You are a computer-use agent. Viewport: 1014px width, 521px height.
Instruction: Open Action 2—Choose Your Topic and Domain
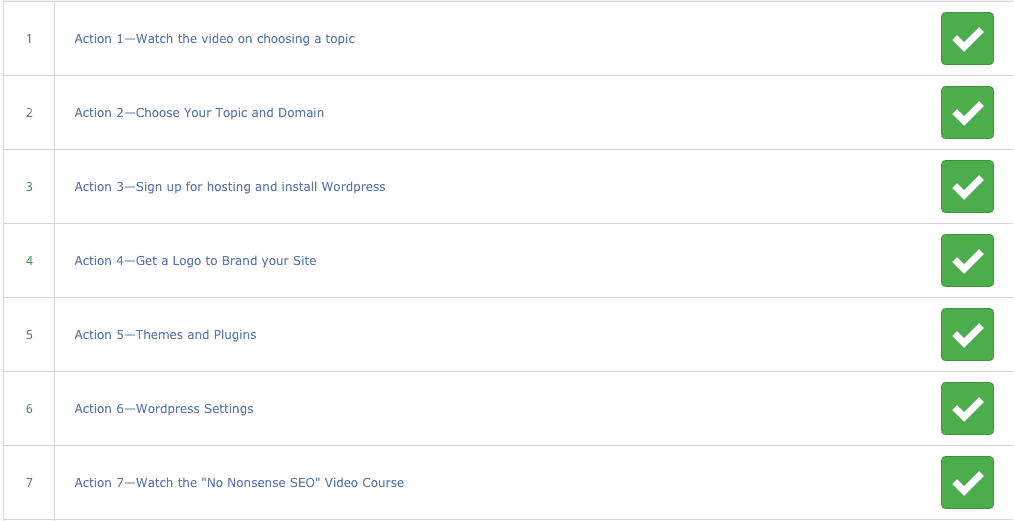click(199, 112)
